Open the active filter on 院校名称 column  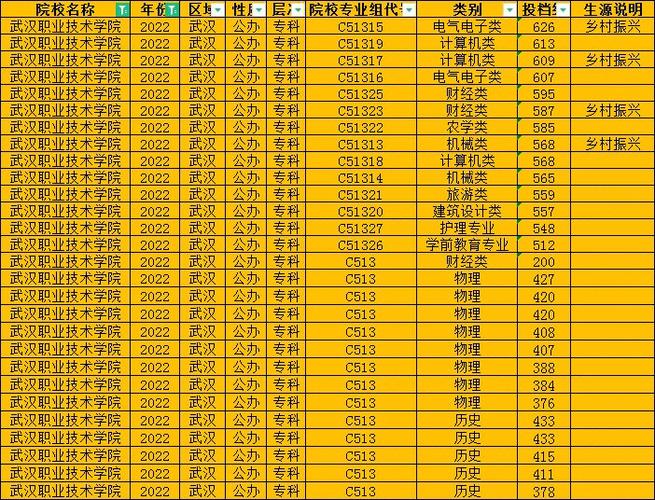[x=122, y=10]
